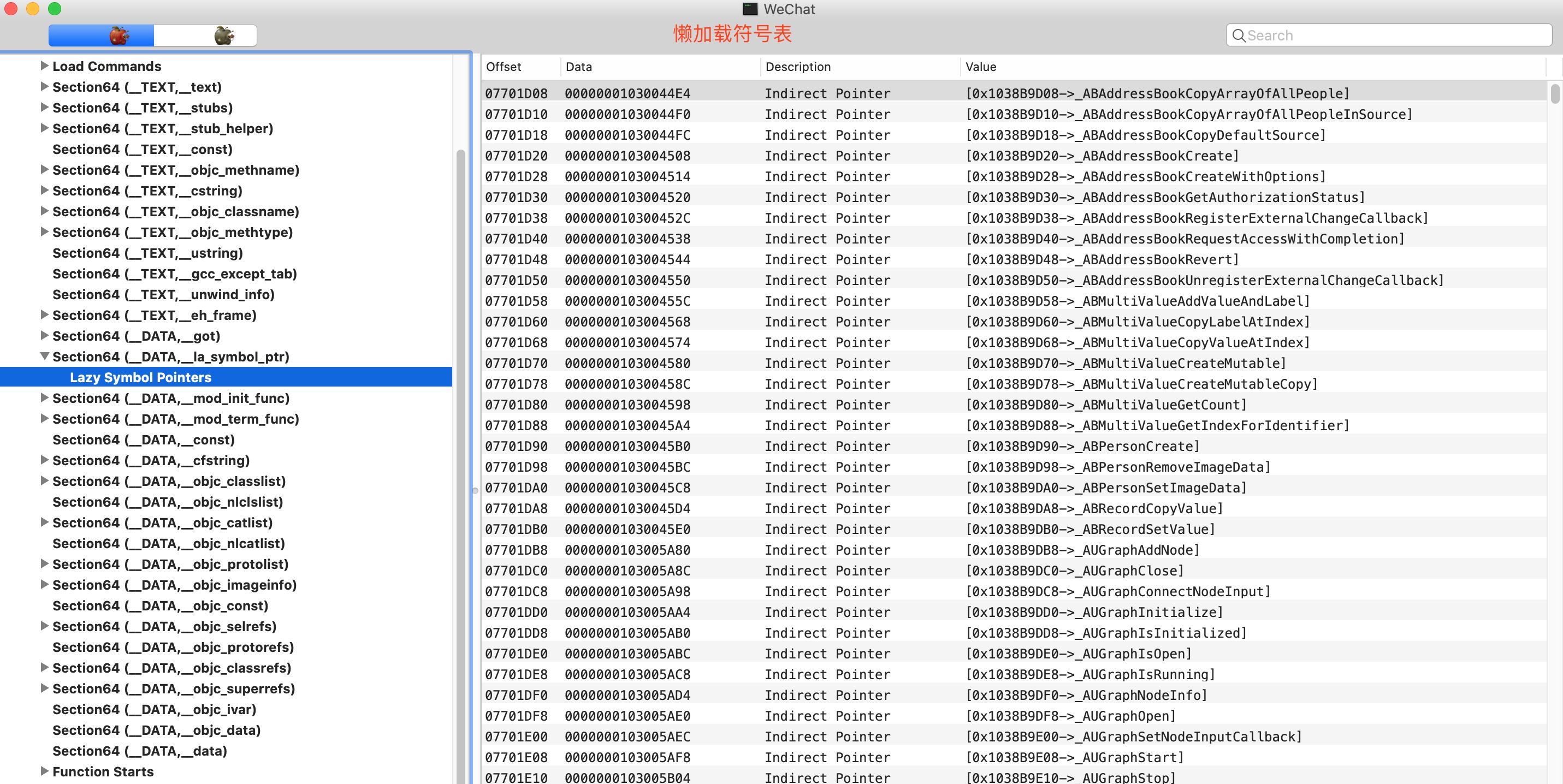Select Section64 (__DATA,__const) row

coord(226,439)
